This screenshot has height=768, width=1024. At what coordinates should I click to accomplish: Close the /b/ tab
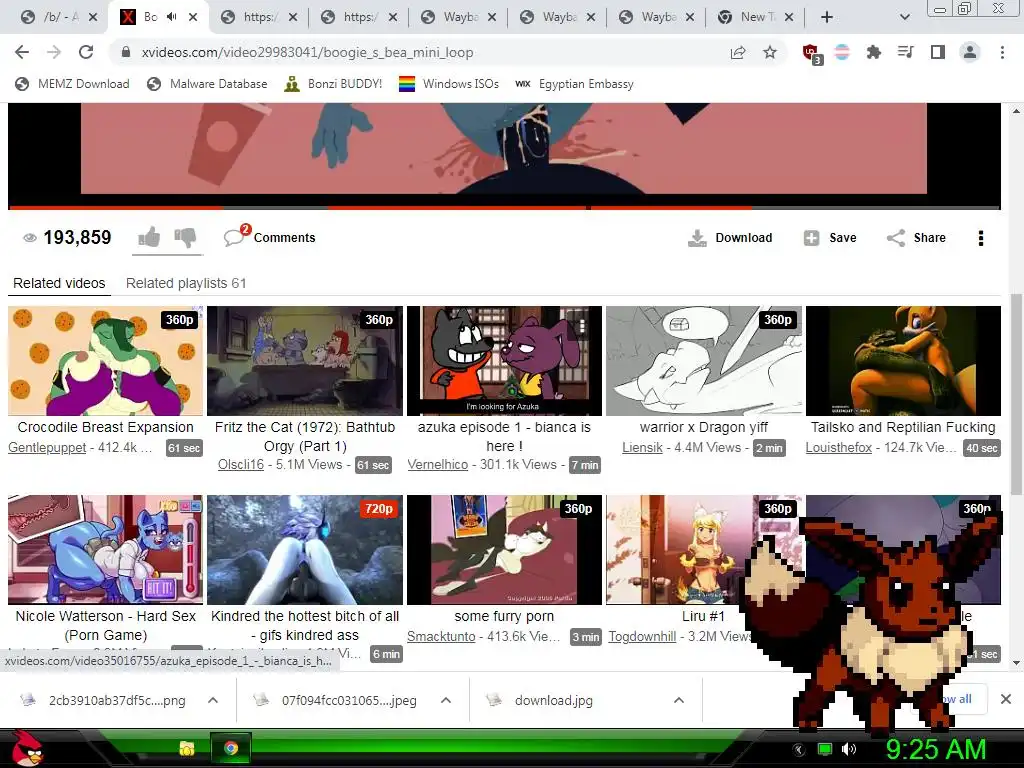(93, 18)
